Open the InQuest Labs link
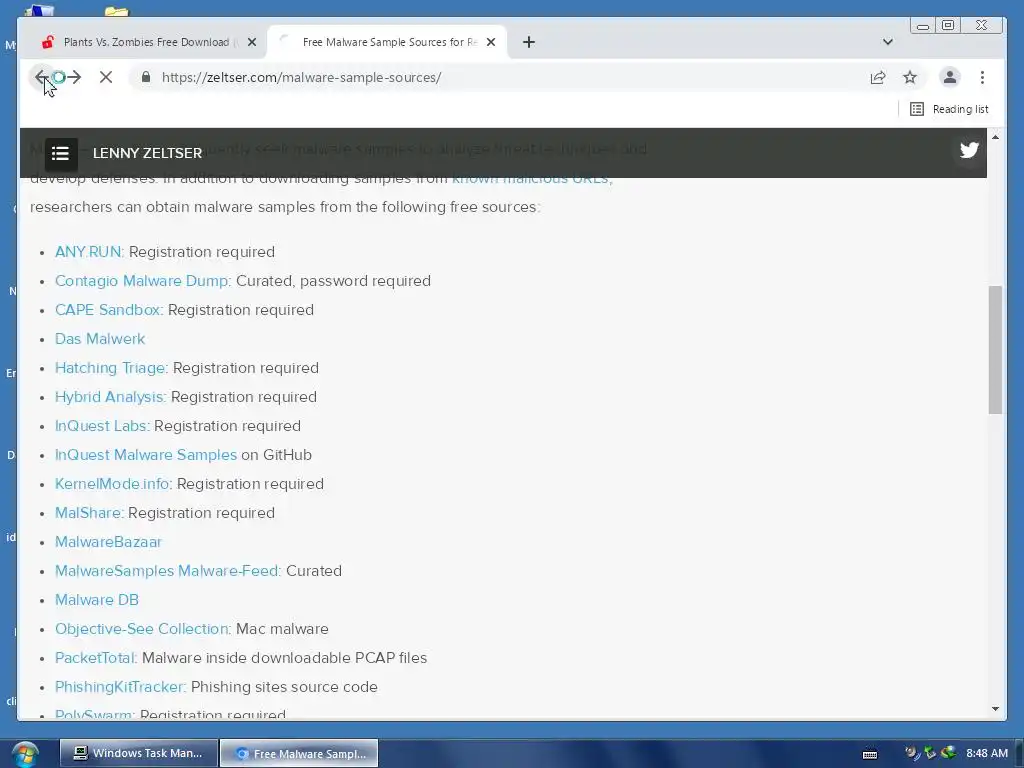The image size is (1024, 768). coord(101,426)
